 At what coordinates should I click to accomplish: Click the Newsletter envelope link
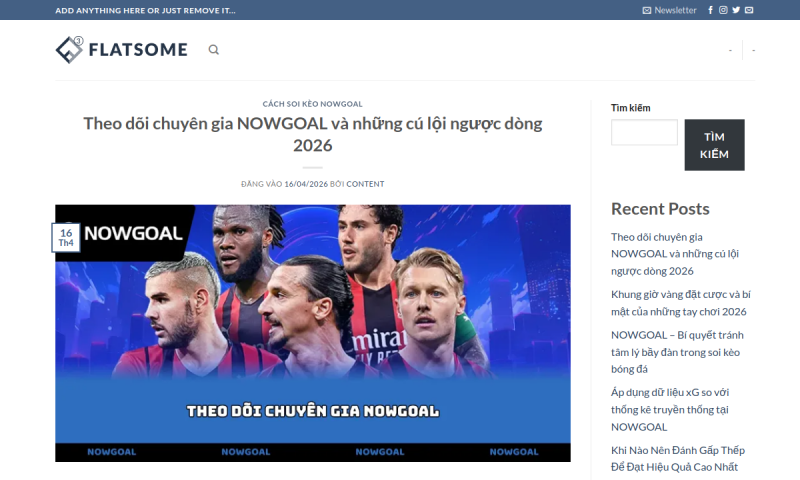click(669, 10)
